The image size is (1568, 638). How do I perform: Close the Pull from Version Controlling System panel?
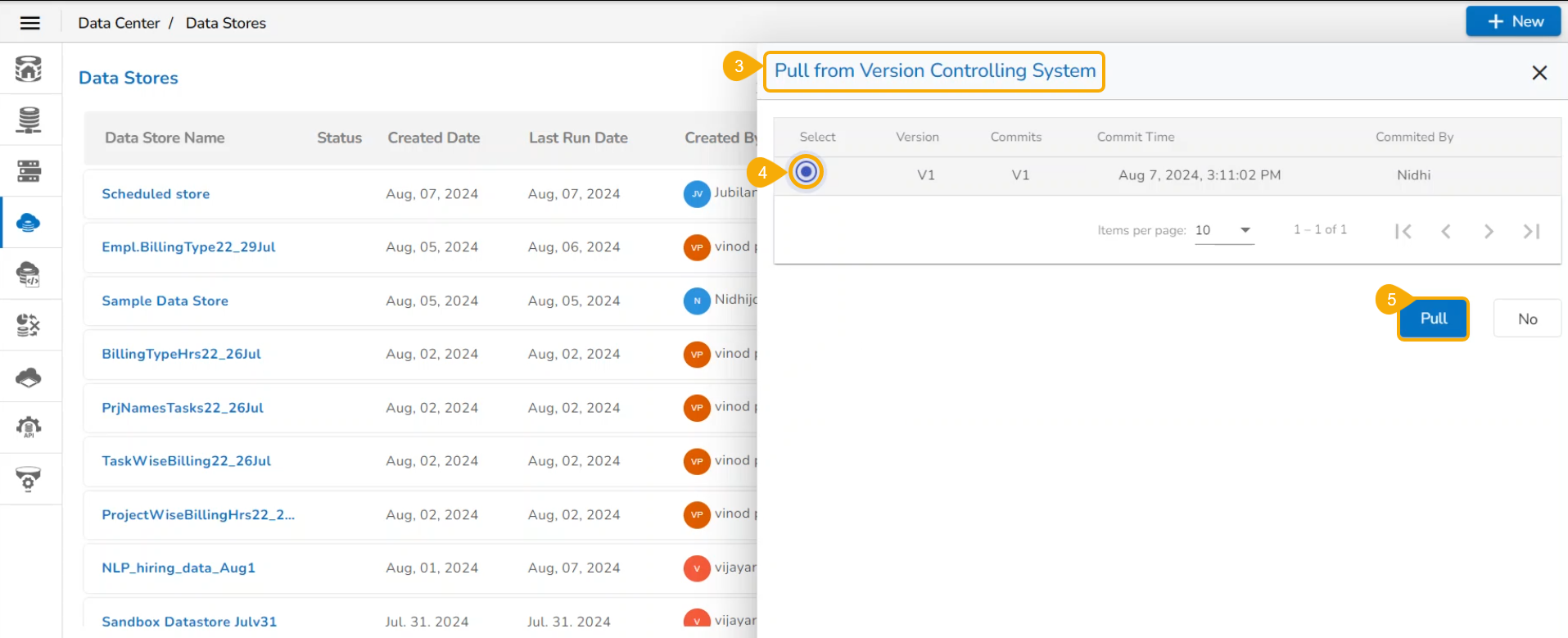click(x=1539, y=72)
